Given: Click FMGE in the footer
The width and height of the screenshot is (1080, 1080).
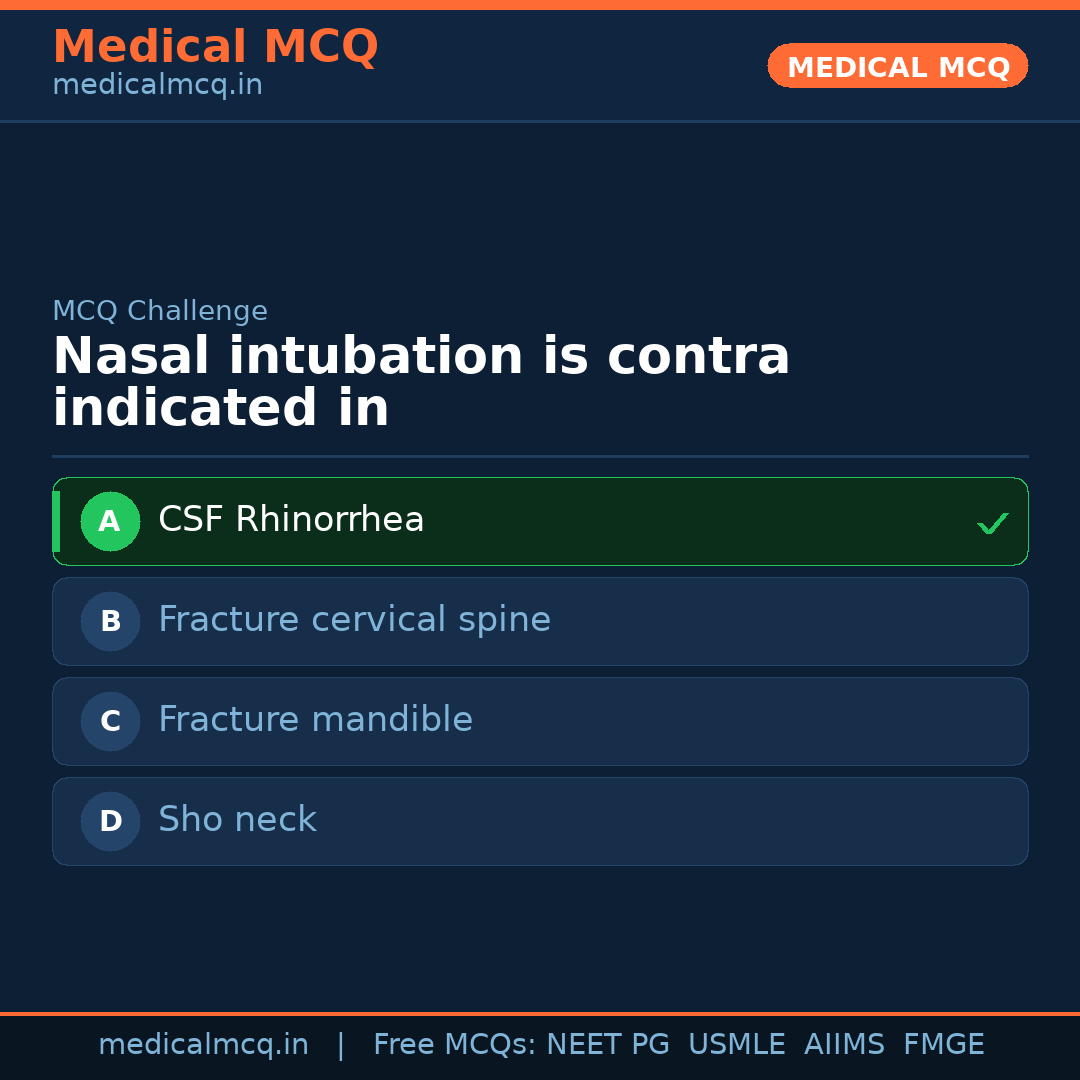Looking at the screenshot, I should coord(943,1045).
